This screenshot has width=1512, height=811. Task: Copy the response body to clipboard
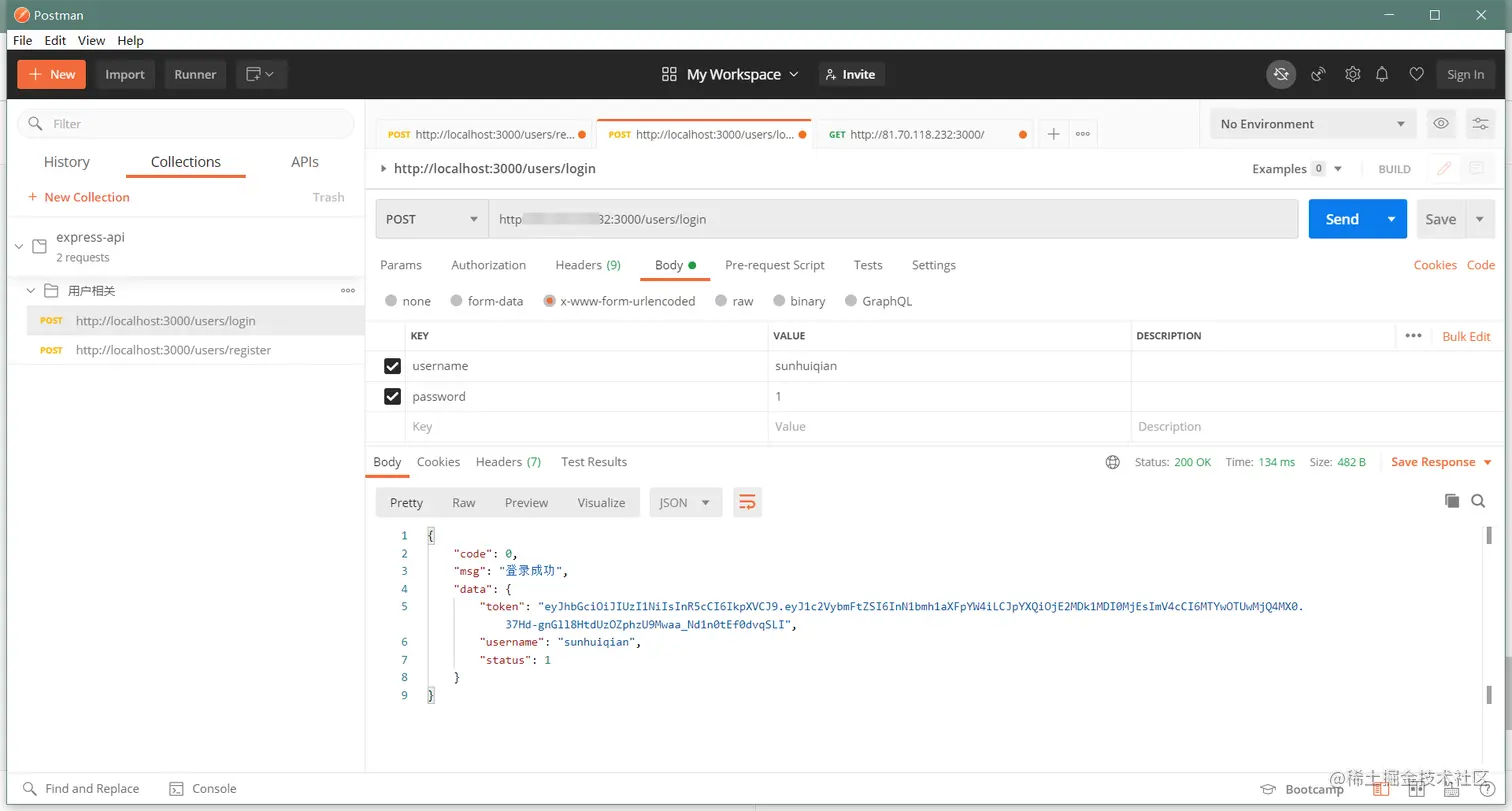tap(1451, 501)
